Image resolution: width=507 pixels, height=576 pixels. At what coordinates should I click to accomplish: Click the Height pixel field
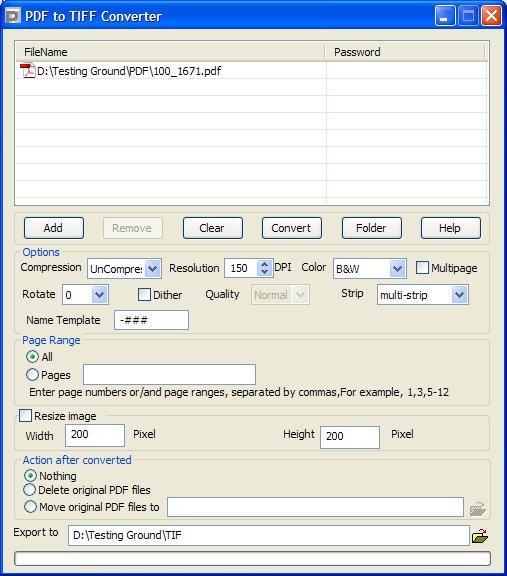click(350, 437)
